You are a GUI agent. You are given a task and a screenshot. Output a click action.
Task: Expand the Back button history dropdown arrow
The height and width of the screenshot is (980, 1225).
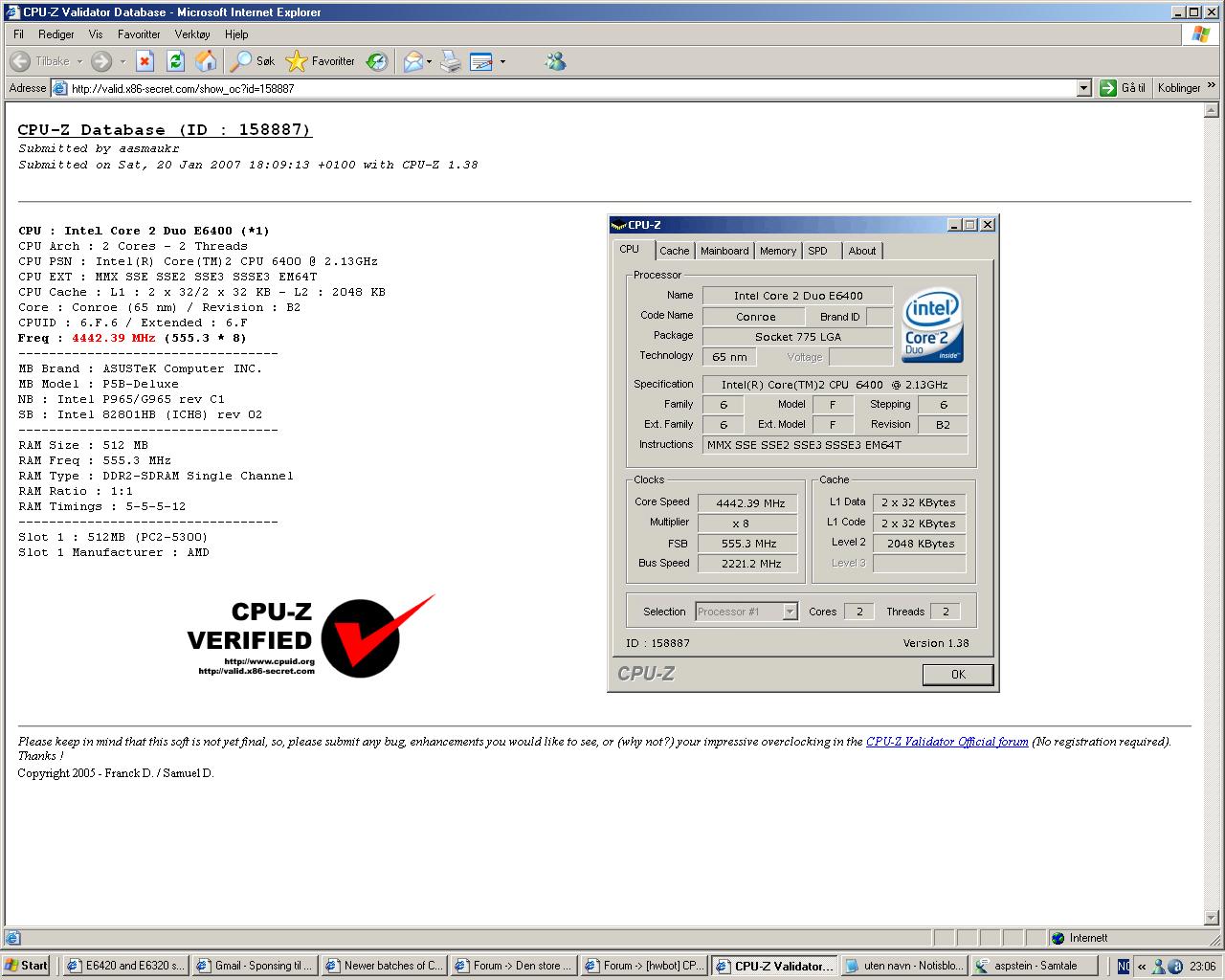click(79, 61)
